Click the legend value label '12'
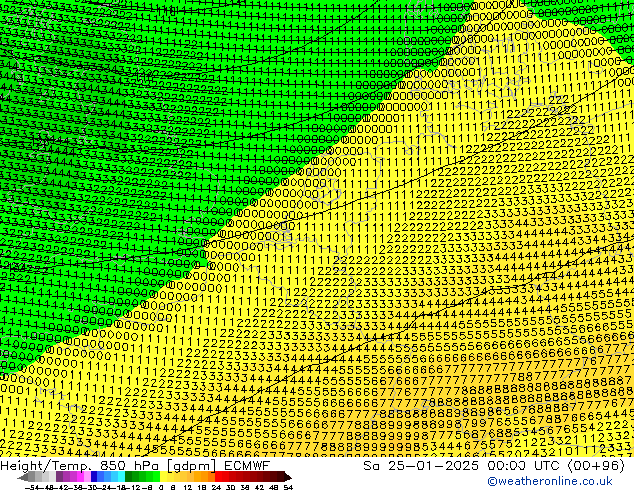The width and height of the screenshot is (634, 490). click(188, 487)
